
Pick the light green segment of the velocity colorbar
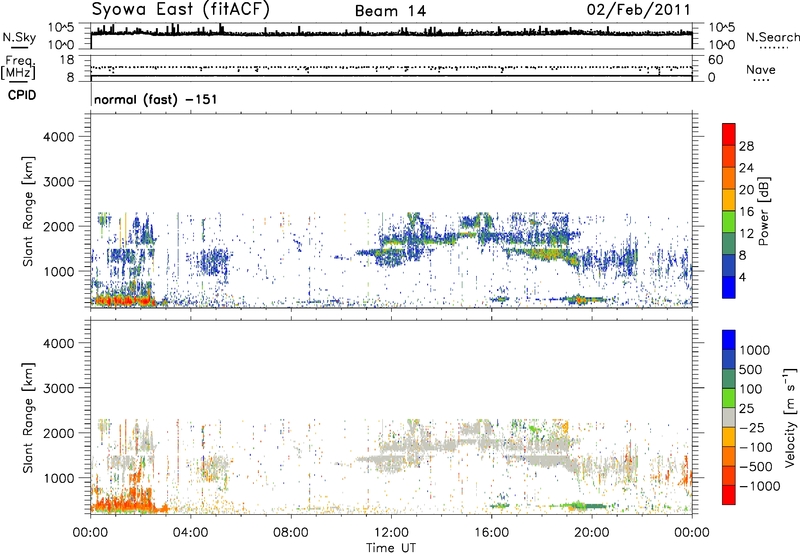[x=729, y=397]
